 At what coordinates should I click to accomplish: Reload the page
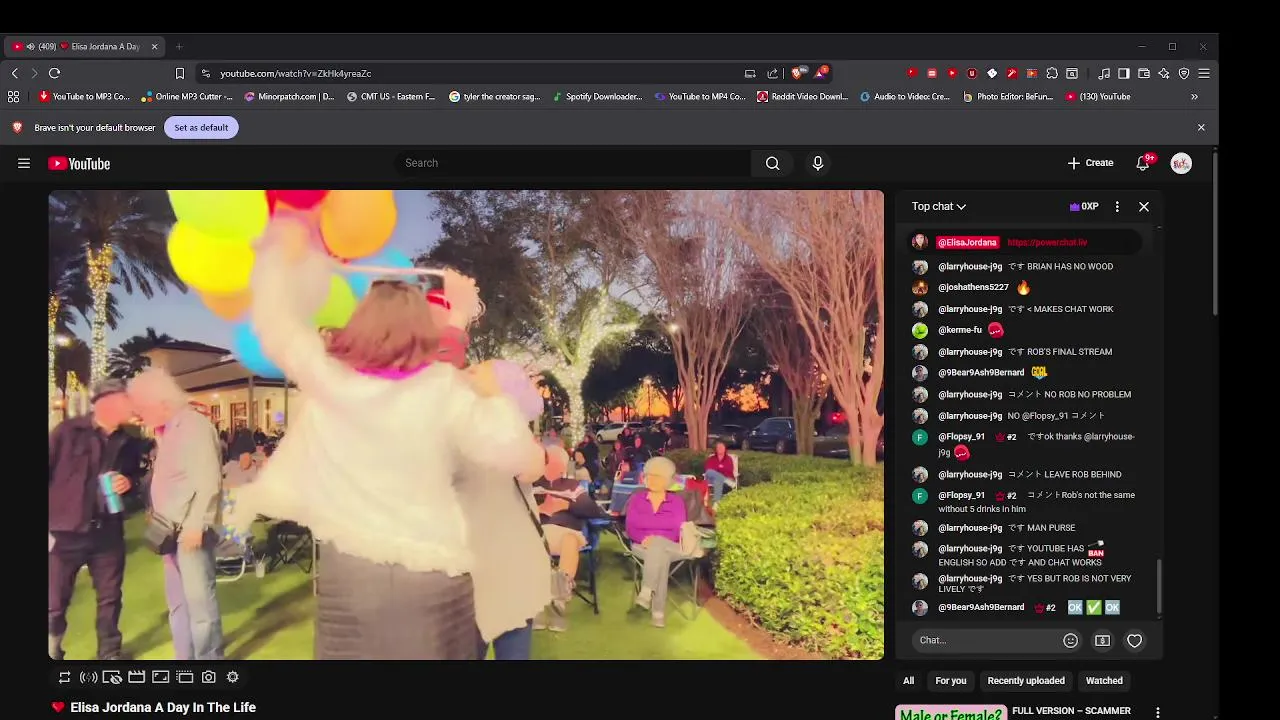click(54, 73)
